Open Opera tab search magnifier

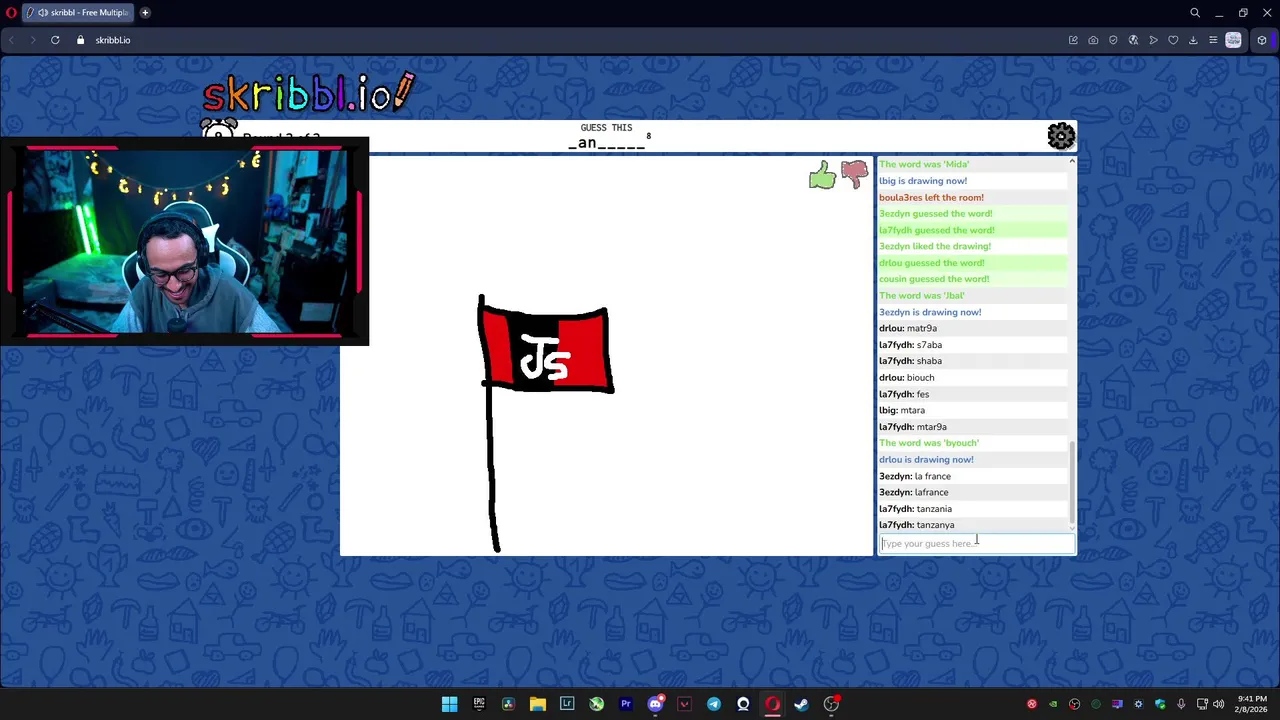click(x=1195, y=13)
